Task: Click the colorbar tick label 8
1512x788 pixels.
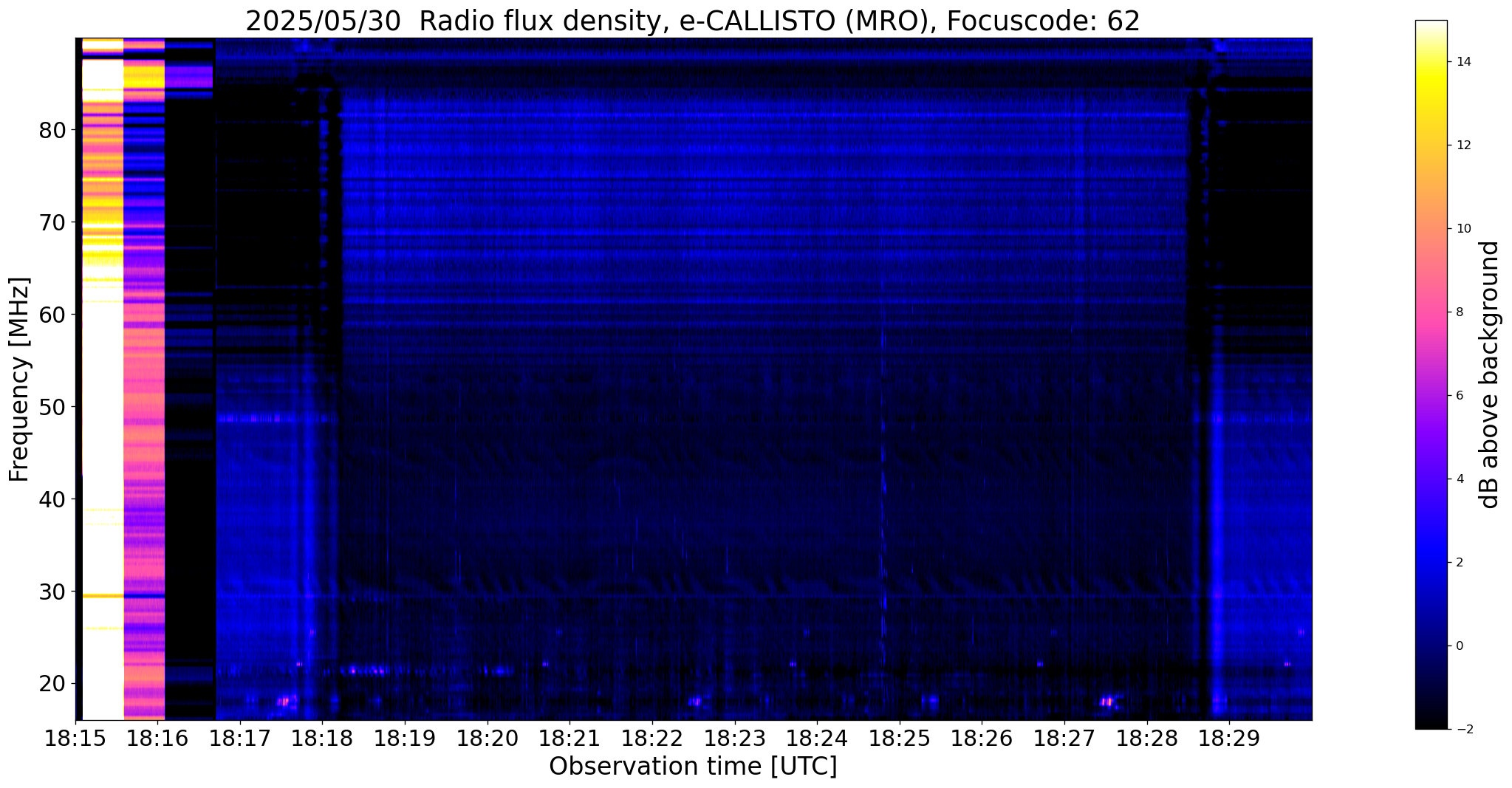Action: click(x=1459, y=312)
